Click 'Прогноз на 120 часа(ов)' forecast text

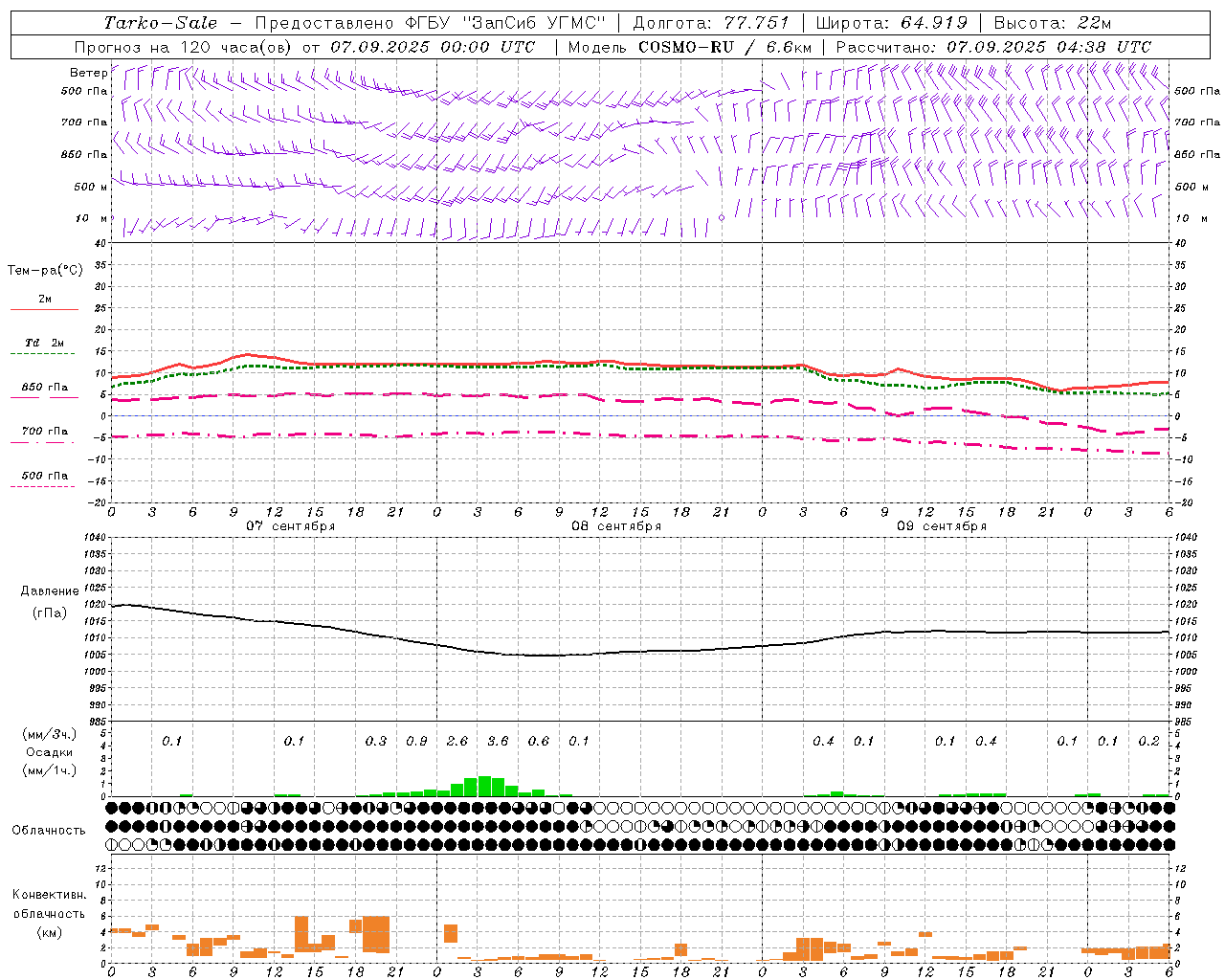[x=185, y=47]
